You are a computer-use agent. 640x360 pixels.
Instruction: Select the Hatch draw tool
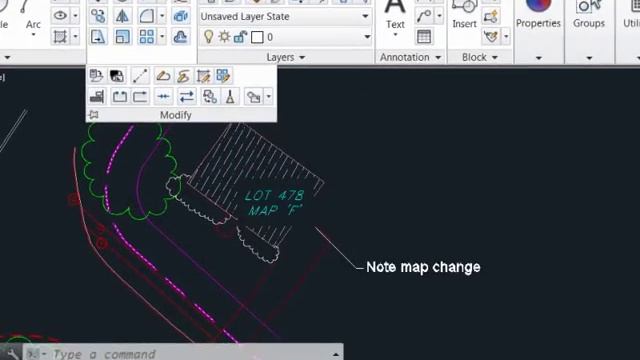[60, 37]
